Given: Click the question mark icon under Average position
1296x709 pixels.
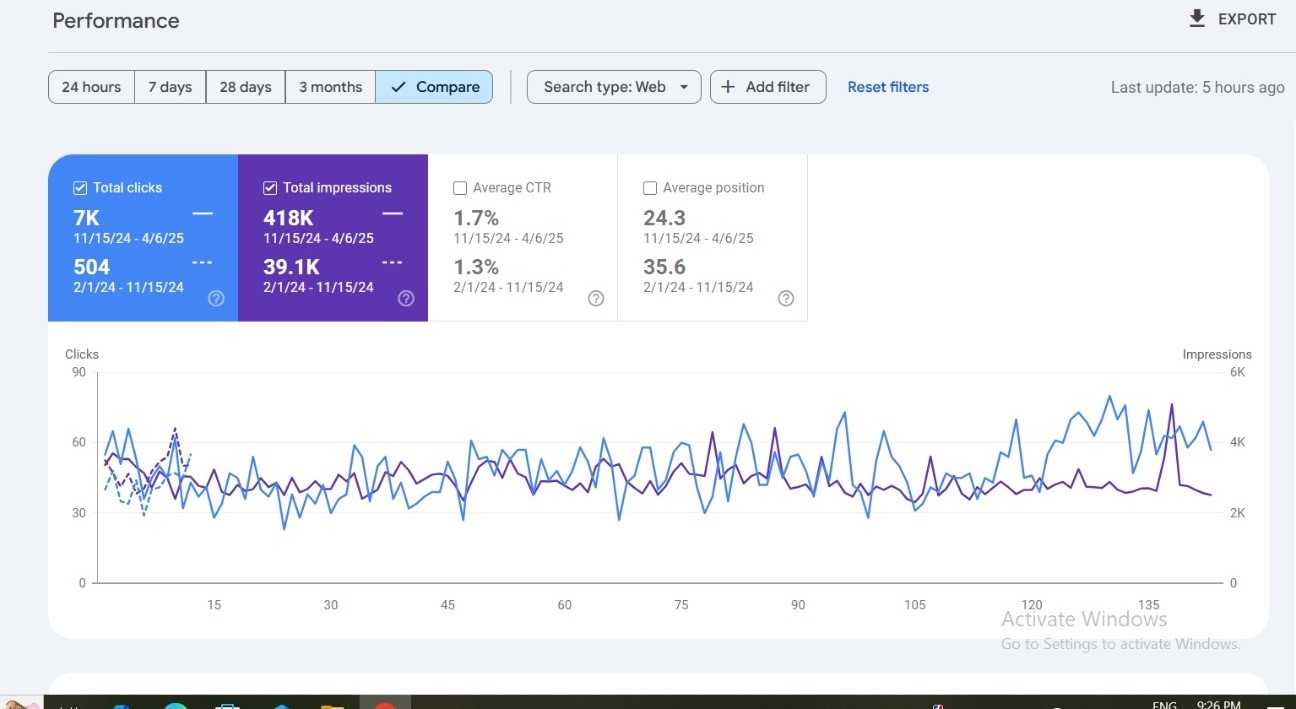Looking at the screenshot, I should tap(786, 298).
